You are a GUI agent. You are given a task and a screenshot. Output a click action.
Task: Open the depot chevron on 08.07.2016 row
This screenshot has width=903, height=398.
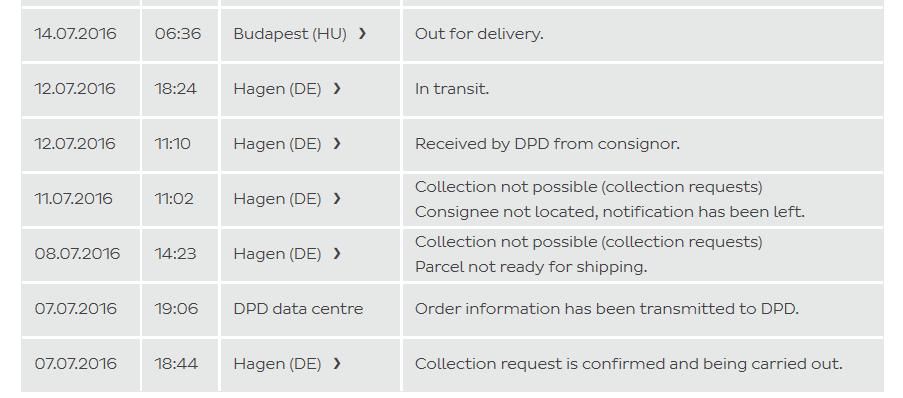pos(337,253)
